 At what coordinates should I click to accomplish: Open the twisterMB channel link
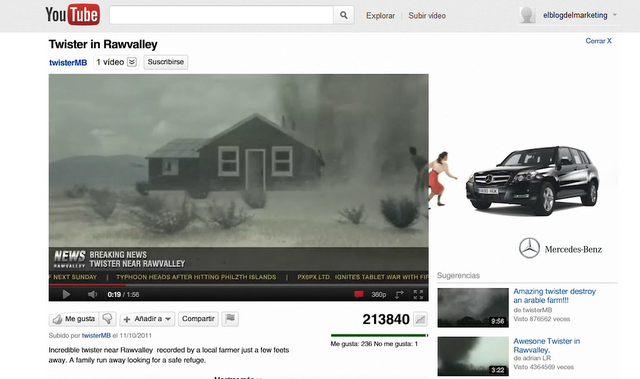[x=68, y=62]
